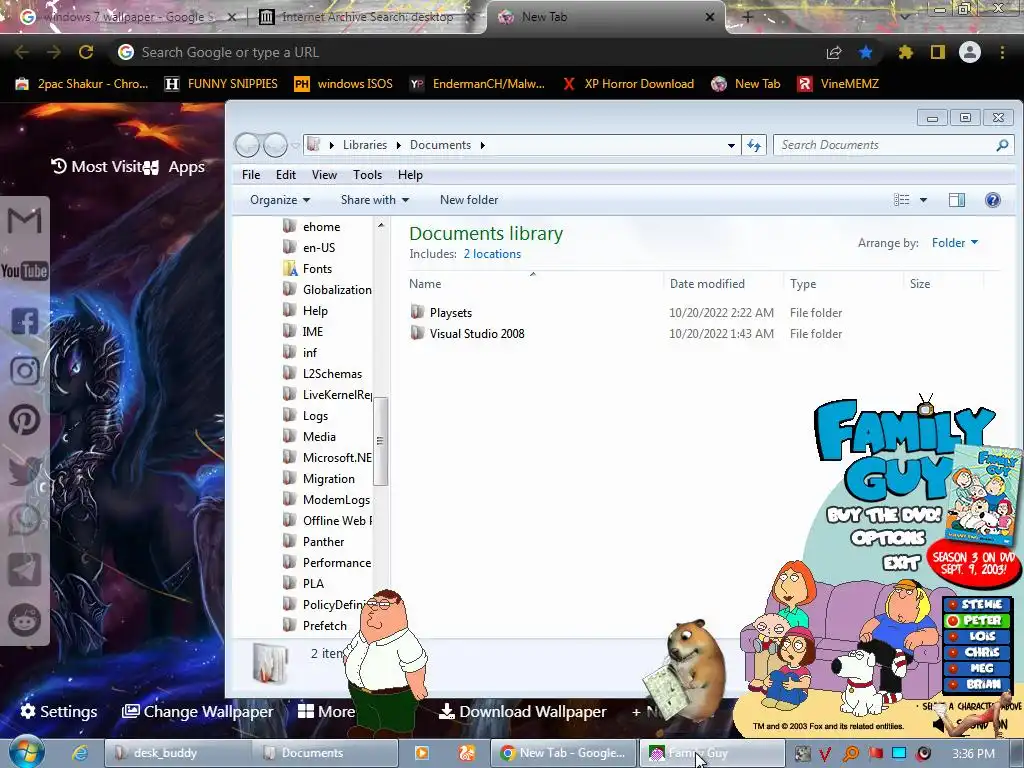The width and height of the screenshot is (1024, 768).
Task: Open the View menu in Explorer
Action: [325, 175]
